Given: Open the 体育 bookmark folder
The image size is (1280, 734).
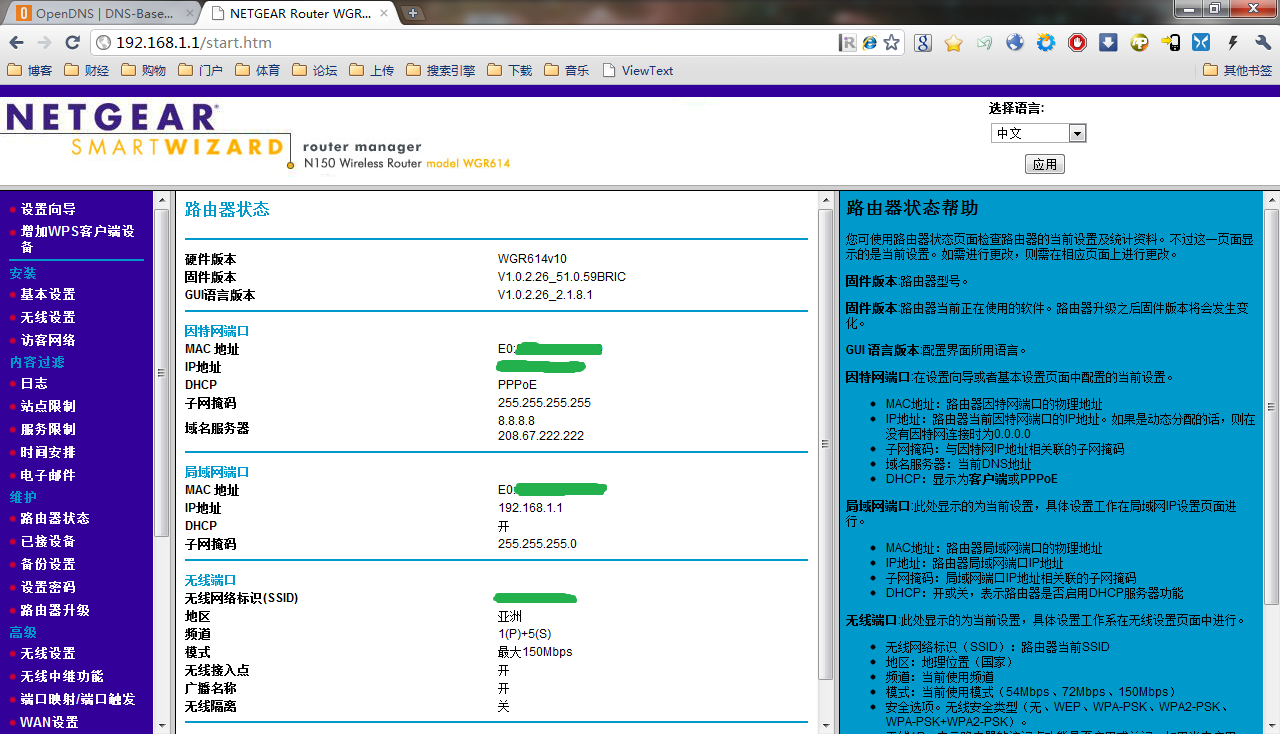Looking at the screenshot, I should [258, 71].
